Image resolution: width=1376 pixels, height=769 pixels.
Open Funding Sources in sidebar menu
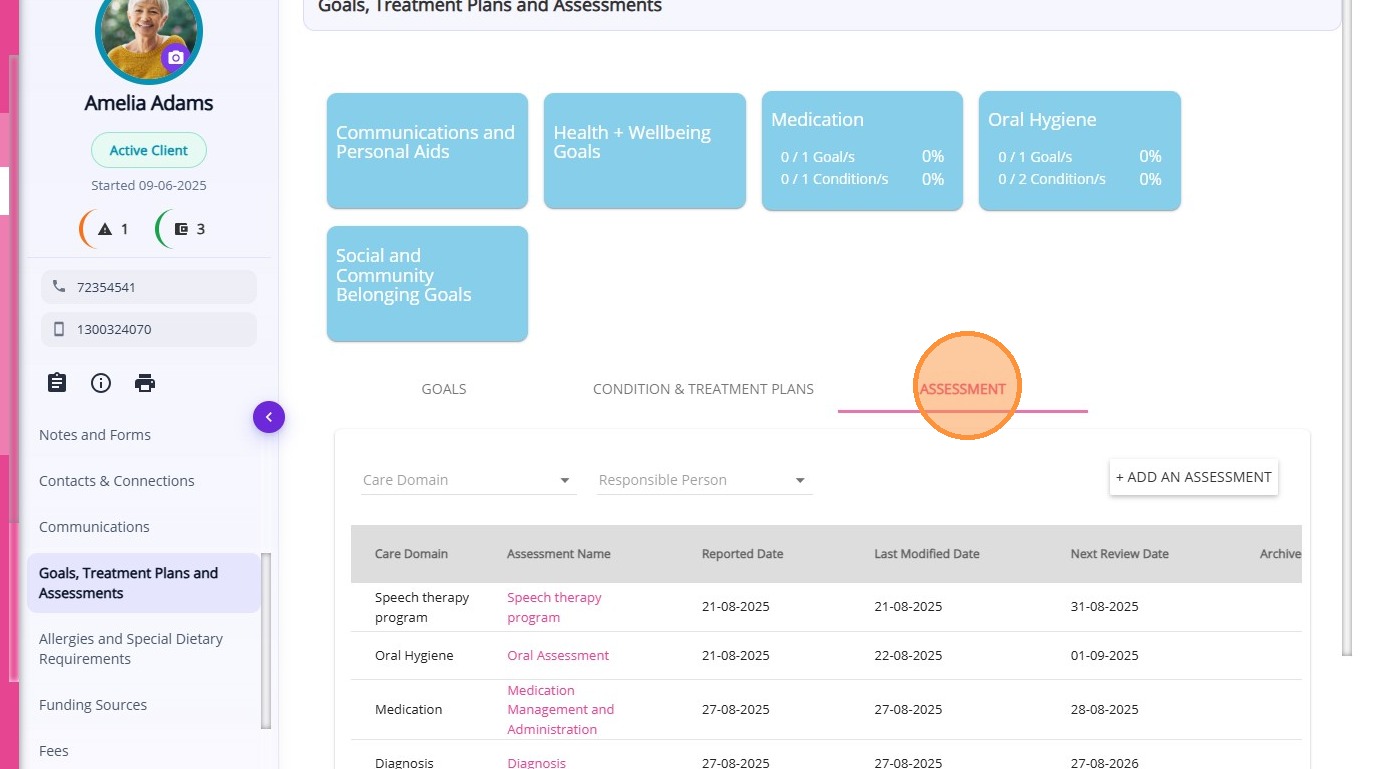pyautogui.click(x=93, y=705)
